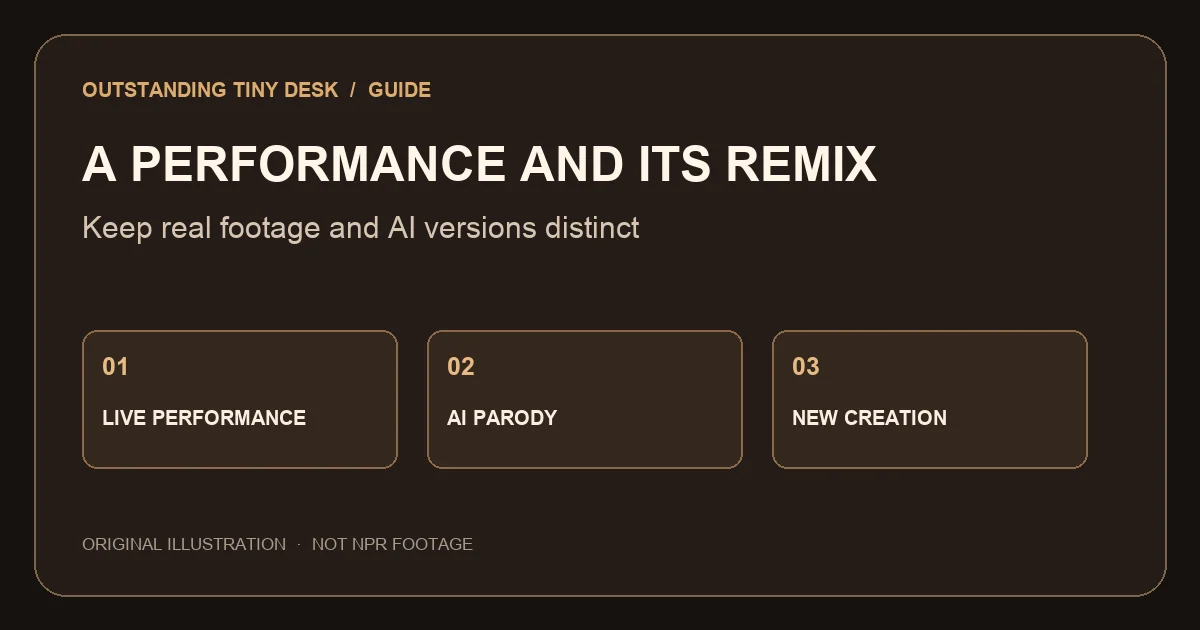Open the Live Performance card

click(x=240, y=399)
